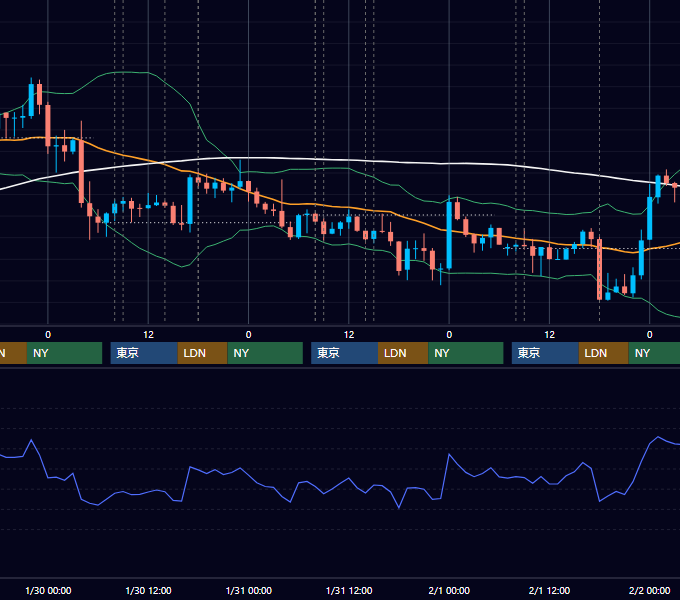Viewport: 680px width, 600px height.
Task: Select the 東京 session block on 2/1
Action: pyautogui.click(x=545, y=353)
